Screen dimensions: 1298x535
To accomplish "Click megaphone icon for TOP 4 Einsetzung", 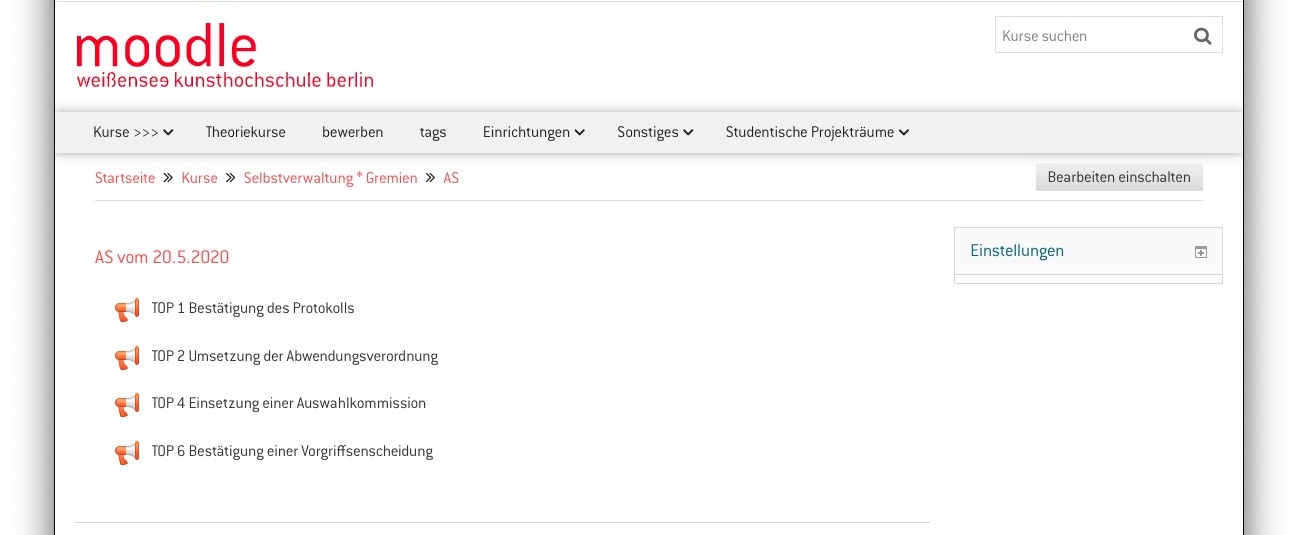I will pos(127,405).
